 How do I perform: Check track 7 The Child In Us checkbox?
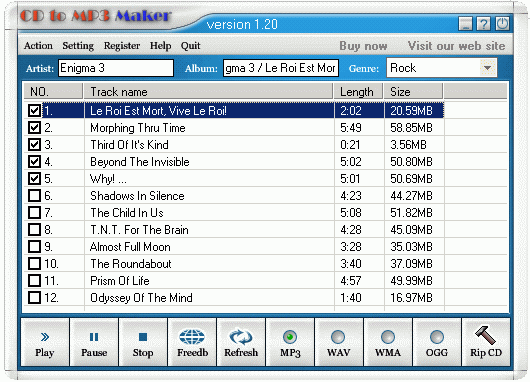(34, 213)
